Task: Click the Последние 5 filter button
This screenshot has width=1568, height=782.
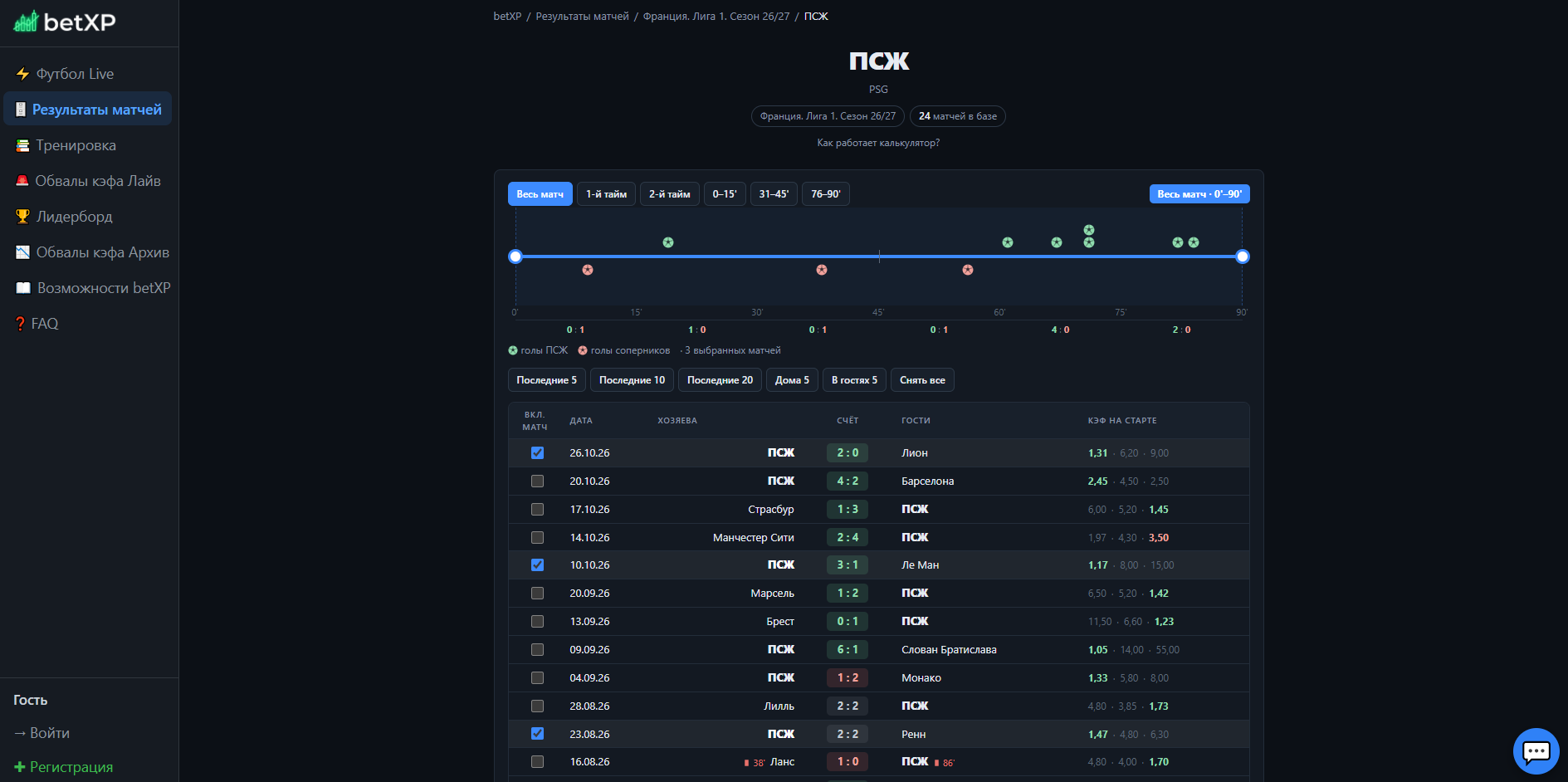Action: coord(547,380)
